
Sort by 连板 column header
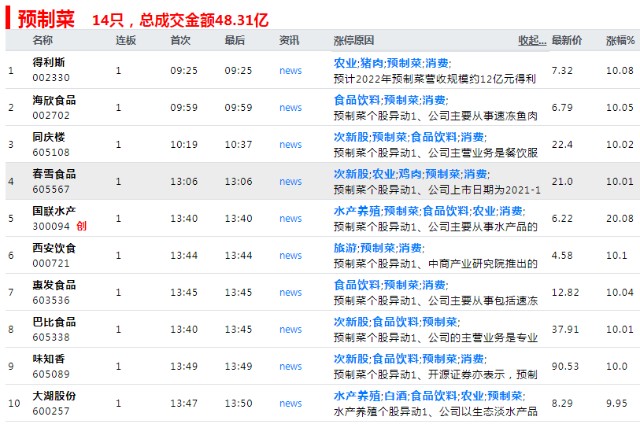pyautogui.click(x=126, y=40)
